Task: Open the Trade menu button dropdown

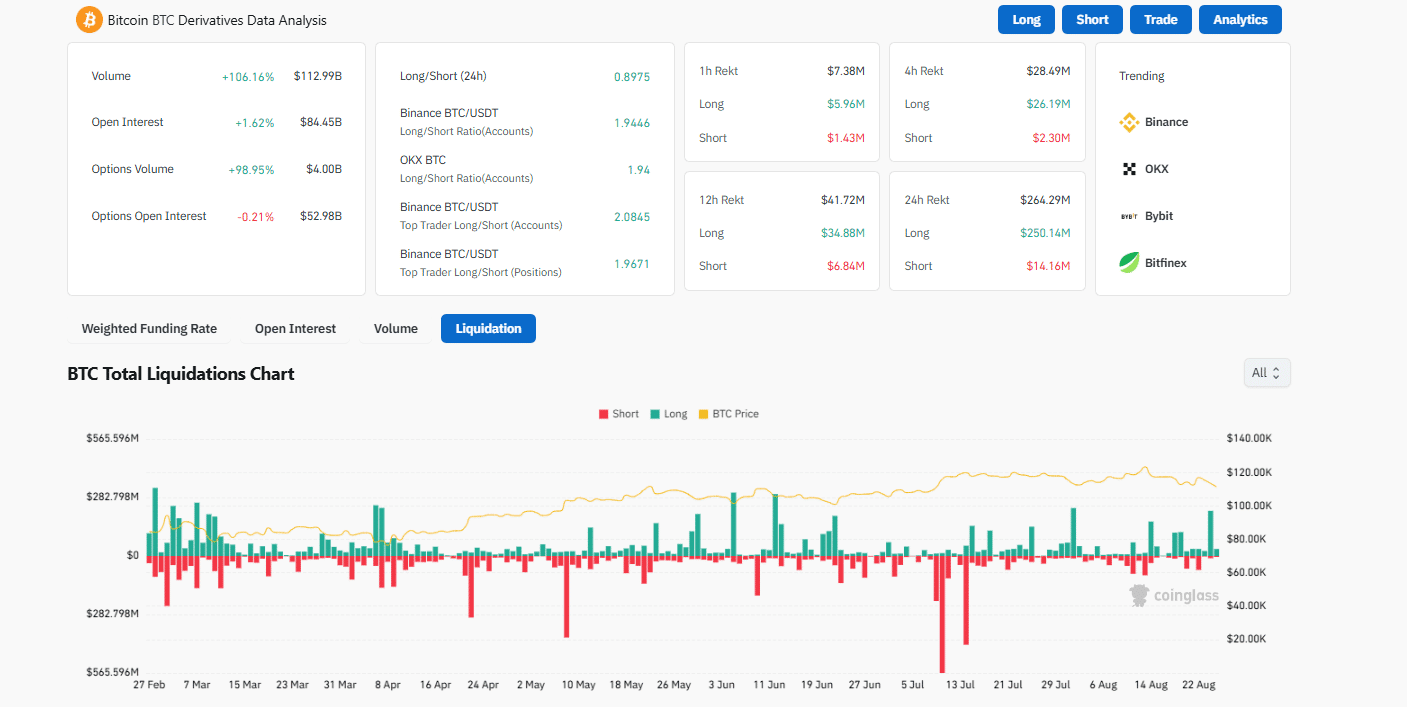Action: 1160,19
